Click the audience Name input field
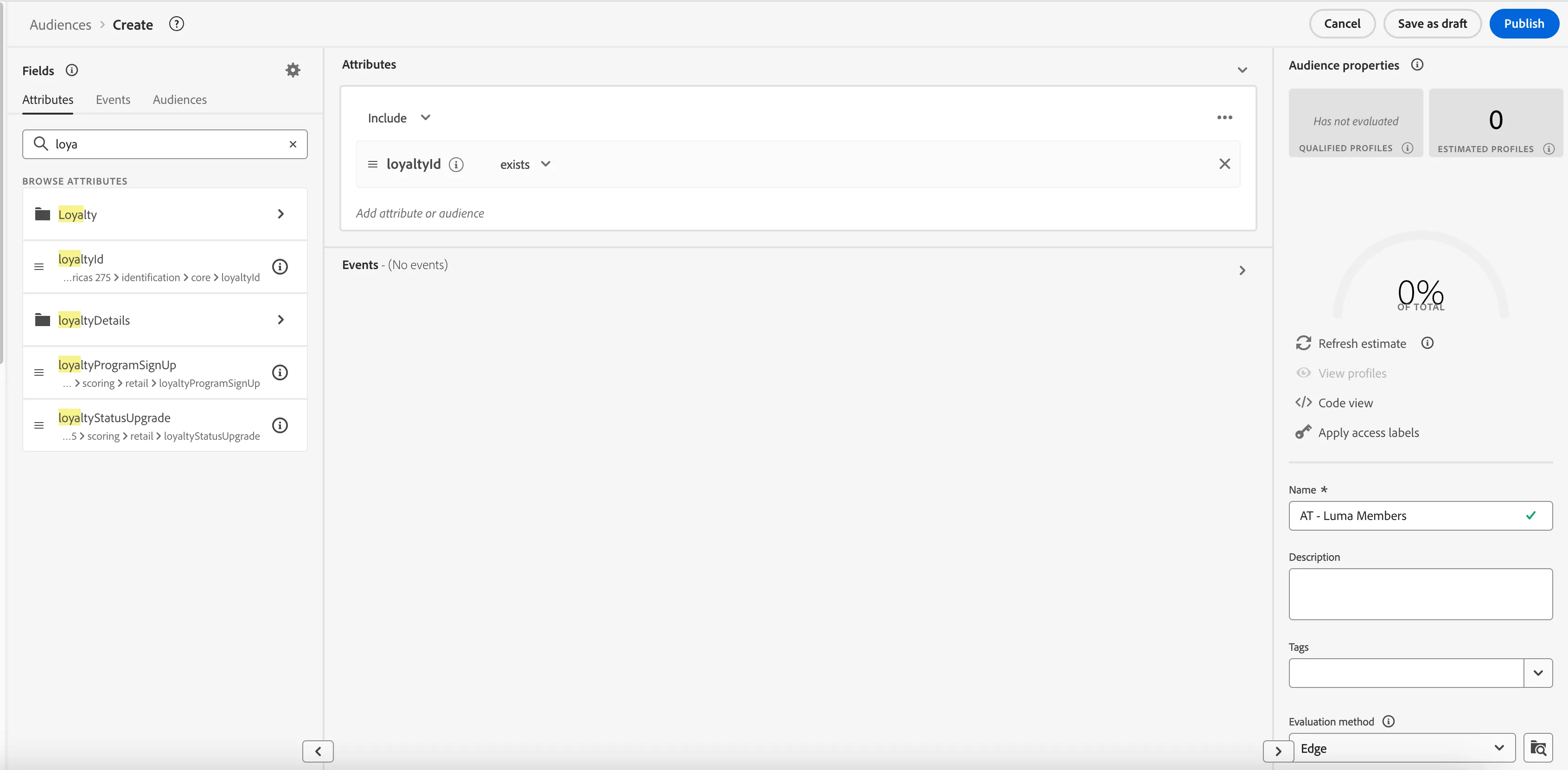The height and width of the screenshot is (770, 1568). pyautogui.click(x=1421, y=516)
